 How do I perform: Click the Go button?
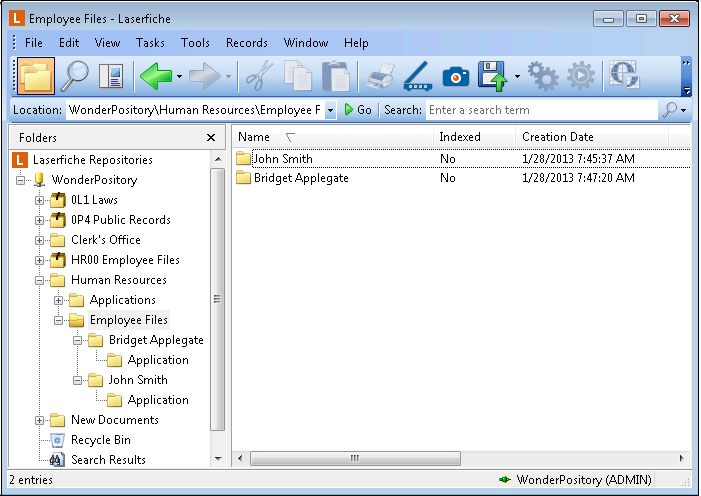click(x=358, y=110)
